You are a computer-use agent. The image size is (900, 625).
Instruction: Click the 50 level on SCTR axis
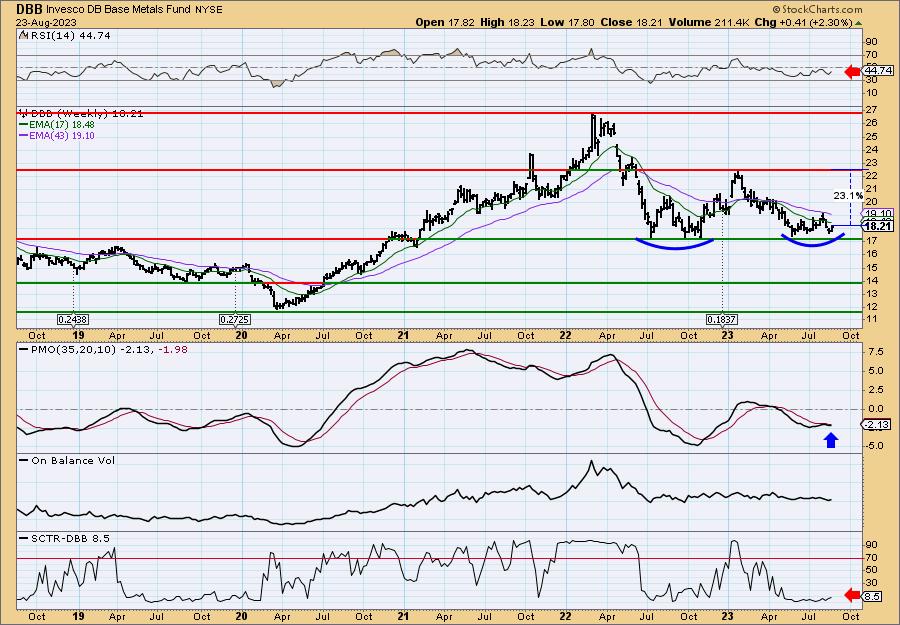[x=871, y=569]
